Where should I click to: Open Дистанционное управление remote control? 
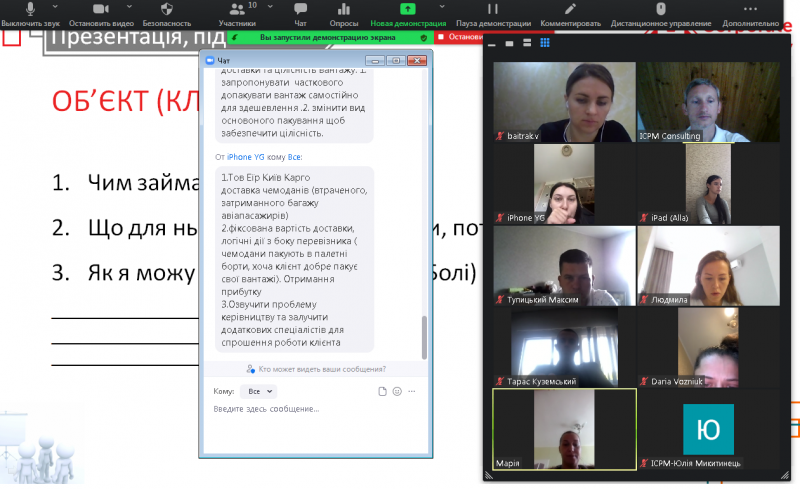(661, 14)
